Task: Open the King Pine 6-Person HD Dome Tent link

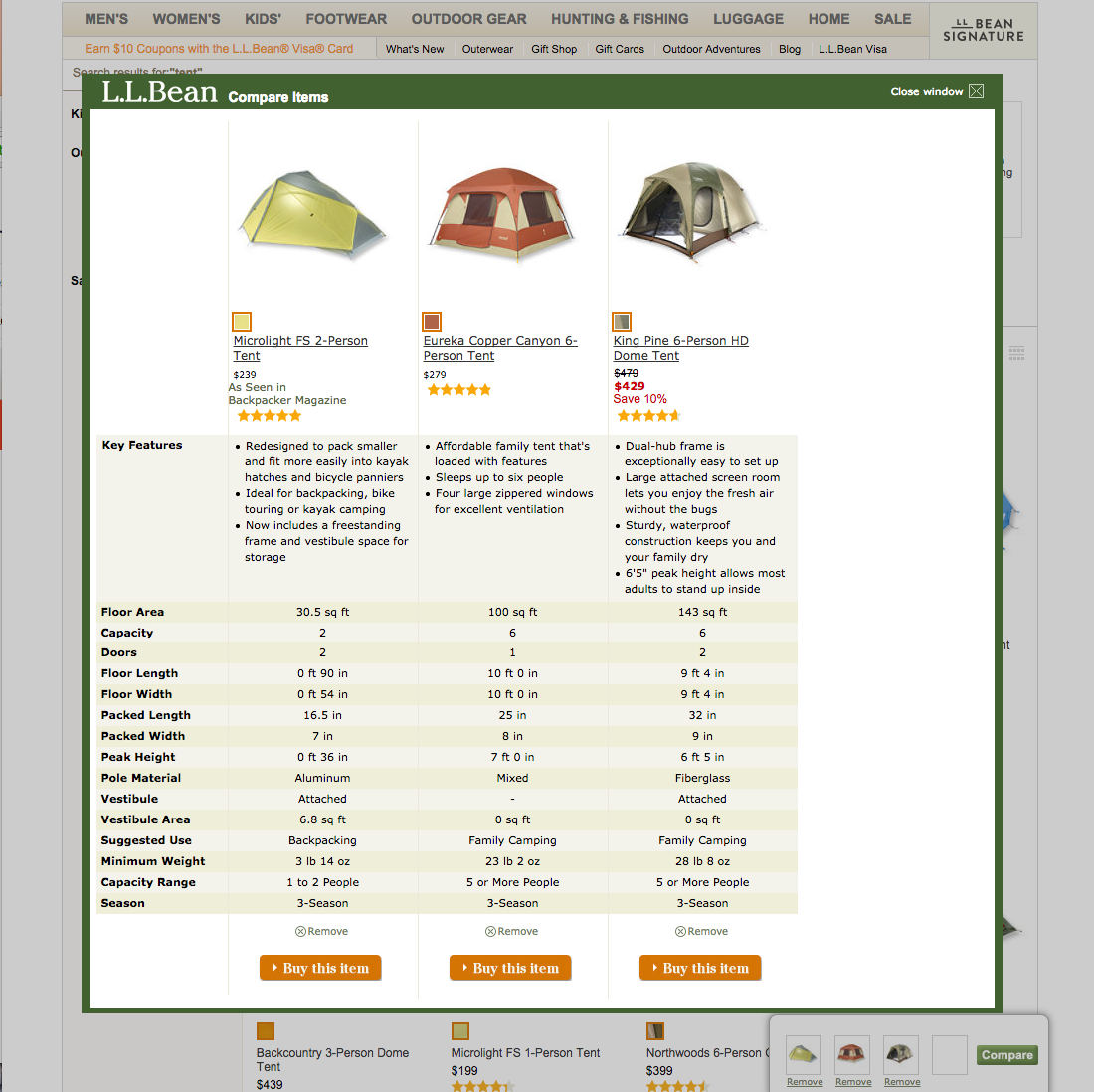Action: point(680,348)
